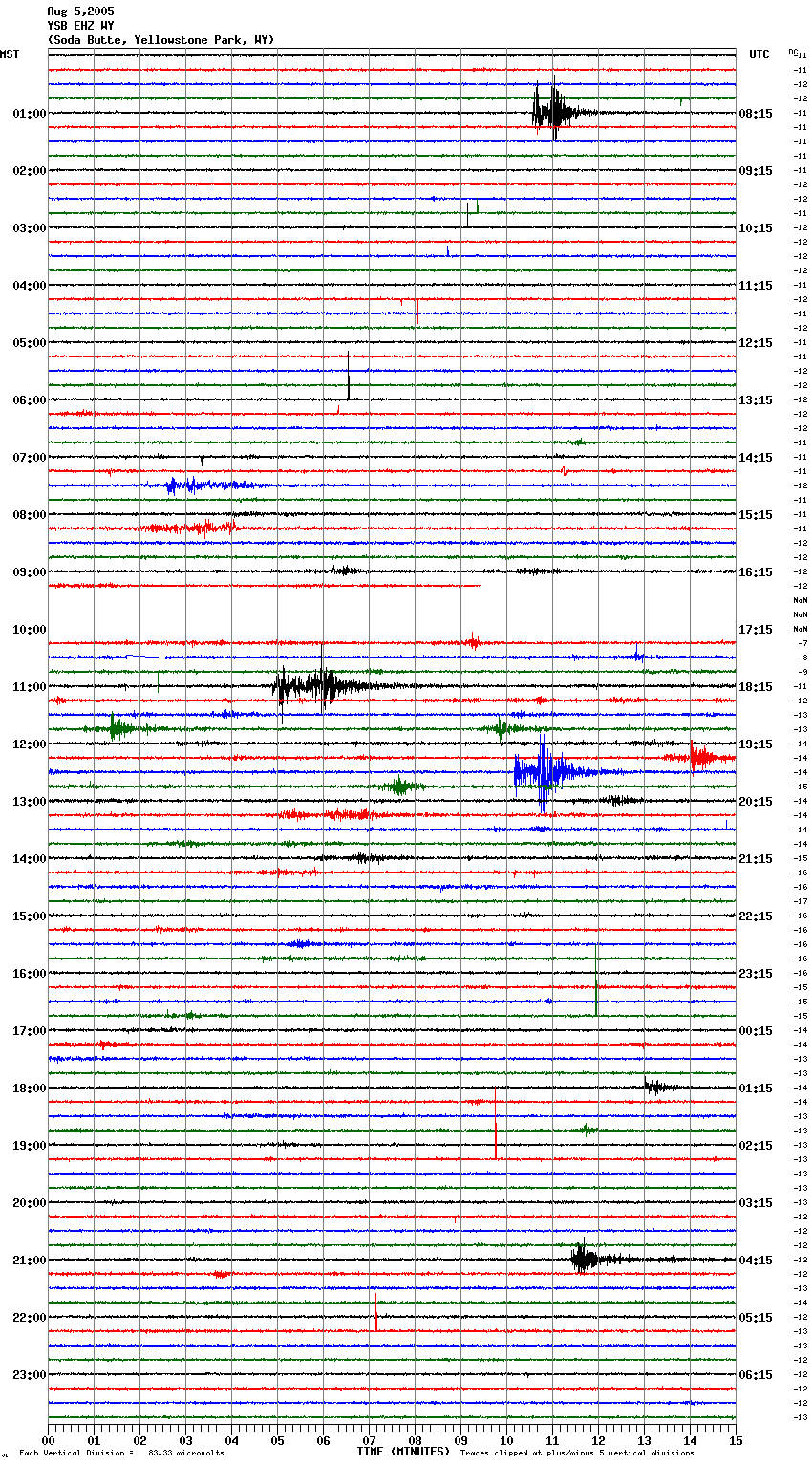Viewport: 812px width, 1466px height.
Task: Click the 12:00 MST time label
Action: [30, 744]
